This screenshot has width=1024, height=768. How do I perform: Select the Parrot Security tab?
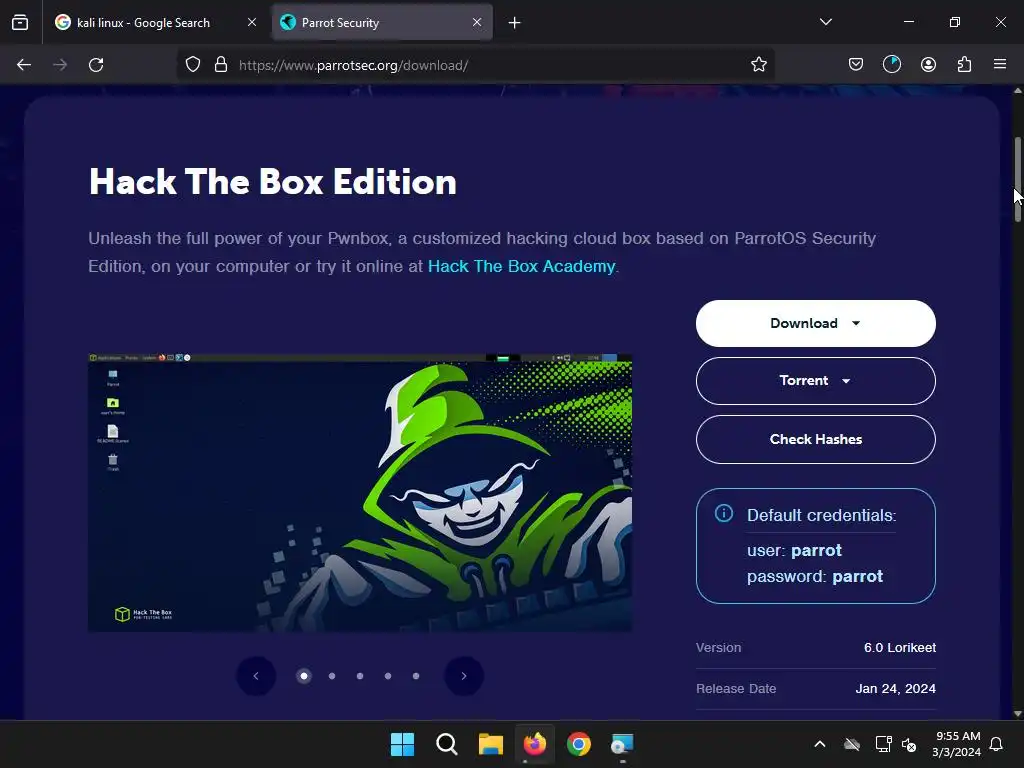point(382,23)
